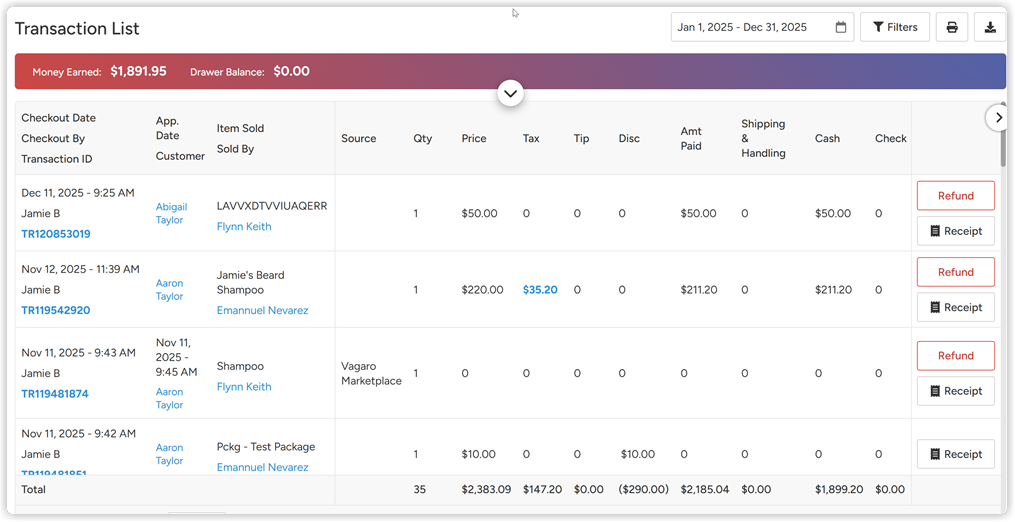Viewport: 1015px width, 522px height.
Task: Open Aaron Taylor link in Test Package row
Action: tap(170, 454)
